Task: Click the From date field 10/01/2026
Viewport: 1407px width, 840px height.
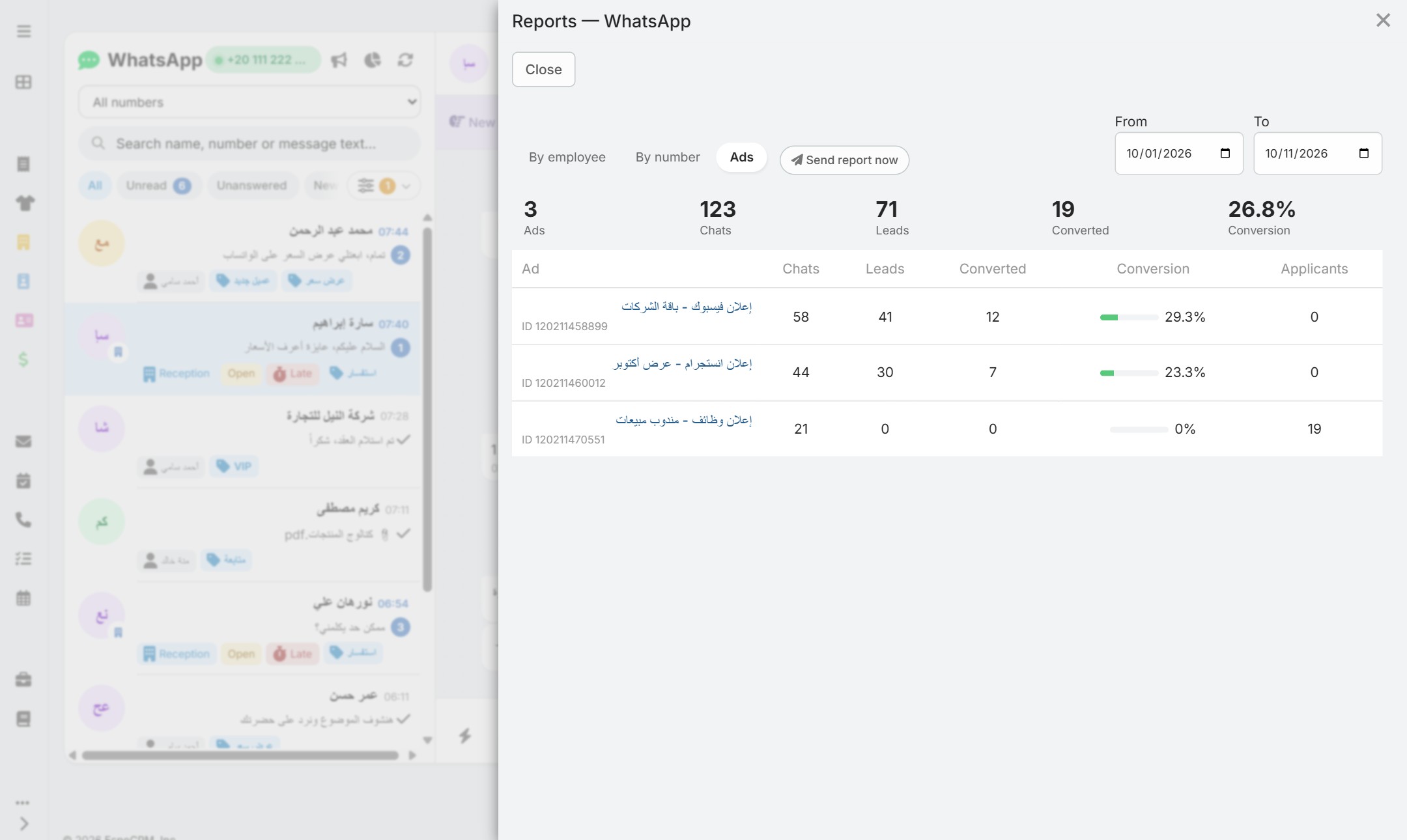Action: 1178,153
